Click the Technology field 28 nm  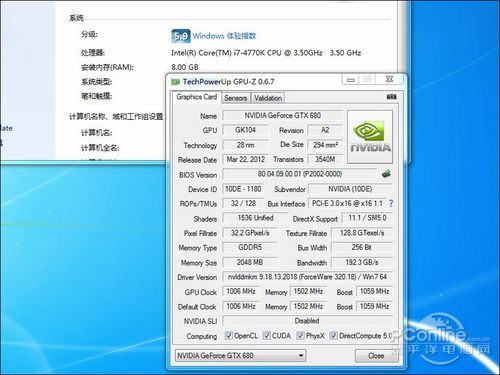point(245,145)
